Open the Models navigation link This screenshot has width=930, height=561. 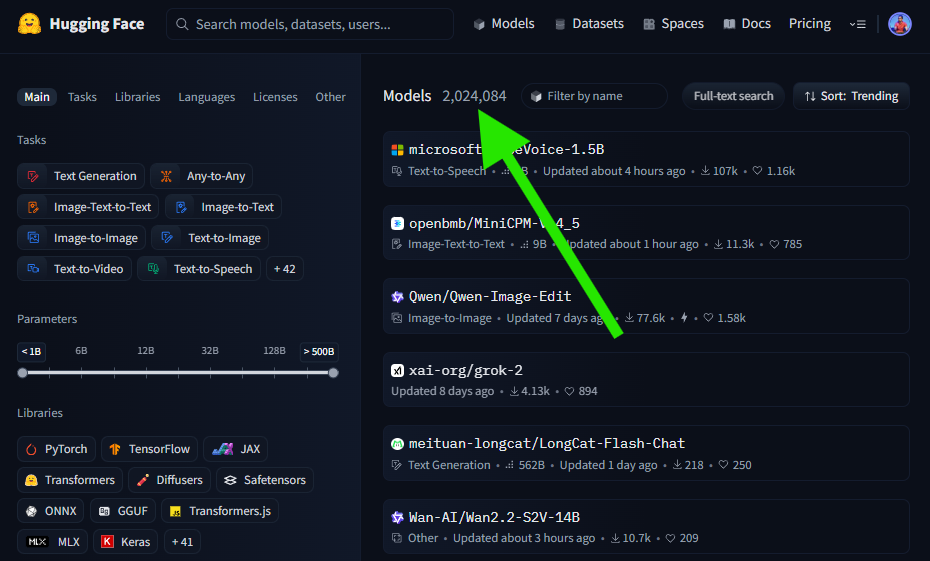coord(504,24)
